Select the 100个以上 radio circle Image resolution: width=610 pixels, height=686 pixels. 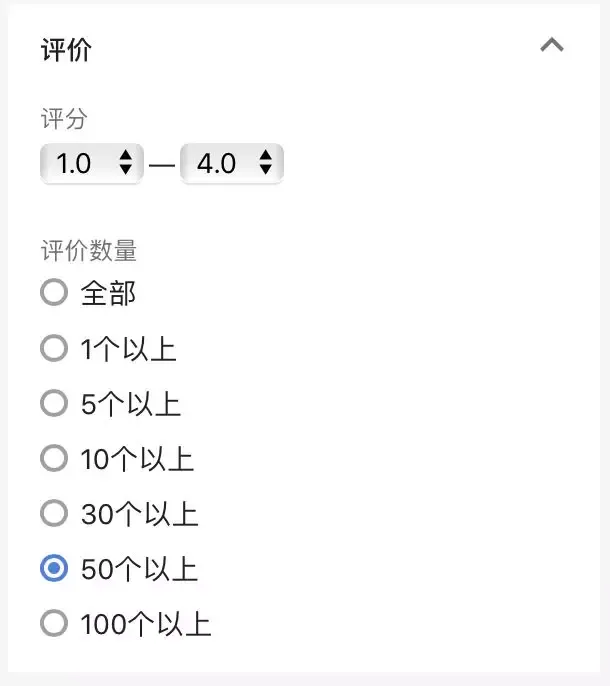pos(54,623)
